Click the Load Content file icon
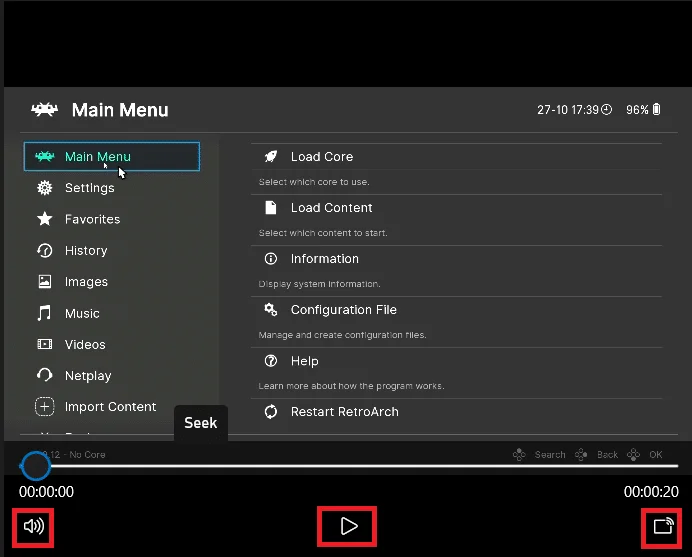 [x=271, y=207]
